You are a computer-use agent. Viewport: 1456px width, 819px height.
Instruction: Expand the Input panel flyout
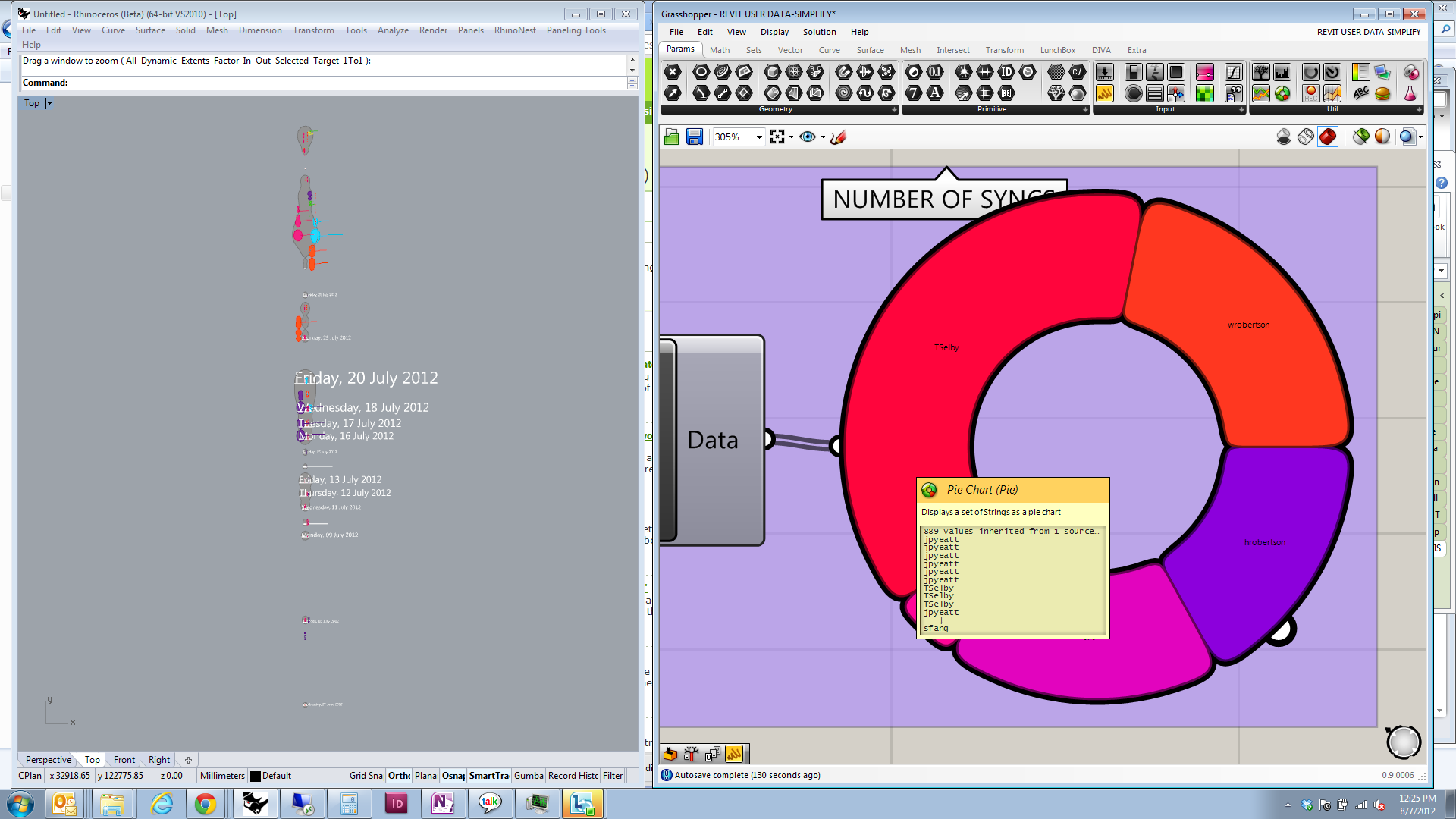[x=1241, y=110]
